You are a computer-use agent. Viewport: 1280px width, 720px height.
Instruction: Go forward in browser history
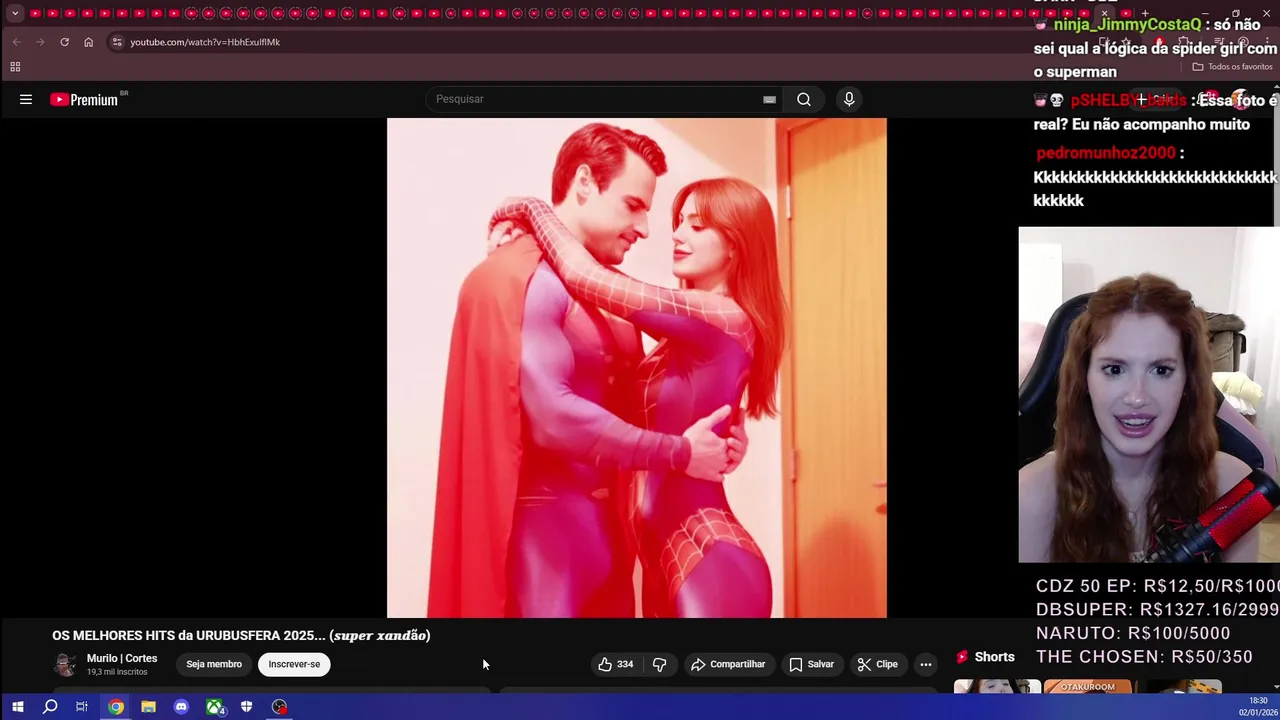[40, 42]
